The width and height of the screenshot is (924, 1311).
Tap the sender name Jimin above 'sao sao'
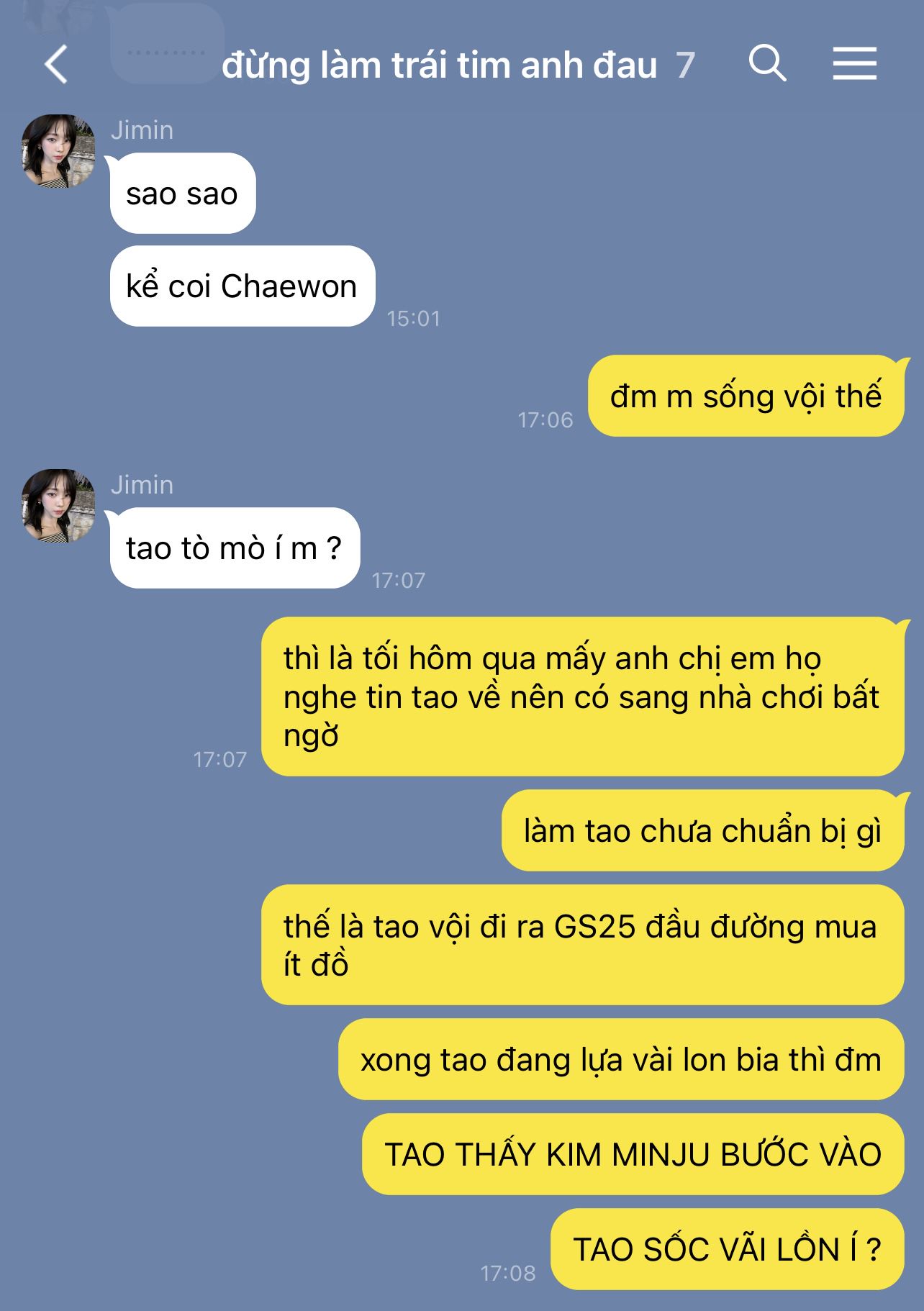coord(142,130)
